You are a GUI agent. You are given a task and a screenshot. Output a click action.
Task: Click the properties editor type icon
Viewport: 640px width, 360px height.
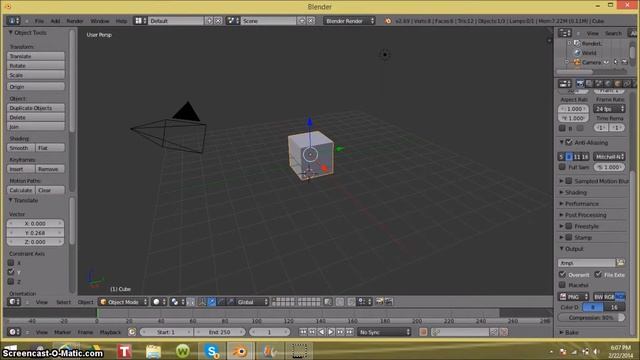tap(565, 84)
